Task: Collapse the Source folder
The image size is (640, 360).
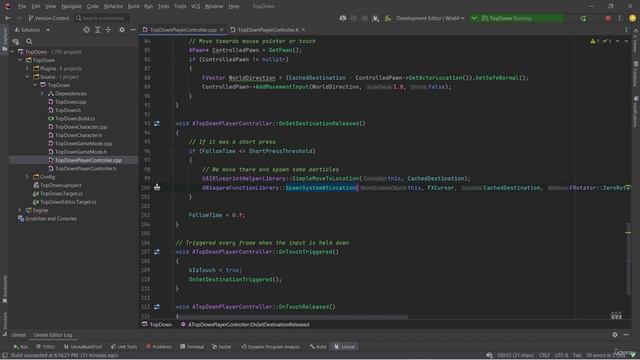Action: click(x=27, y=77)
